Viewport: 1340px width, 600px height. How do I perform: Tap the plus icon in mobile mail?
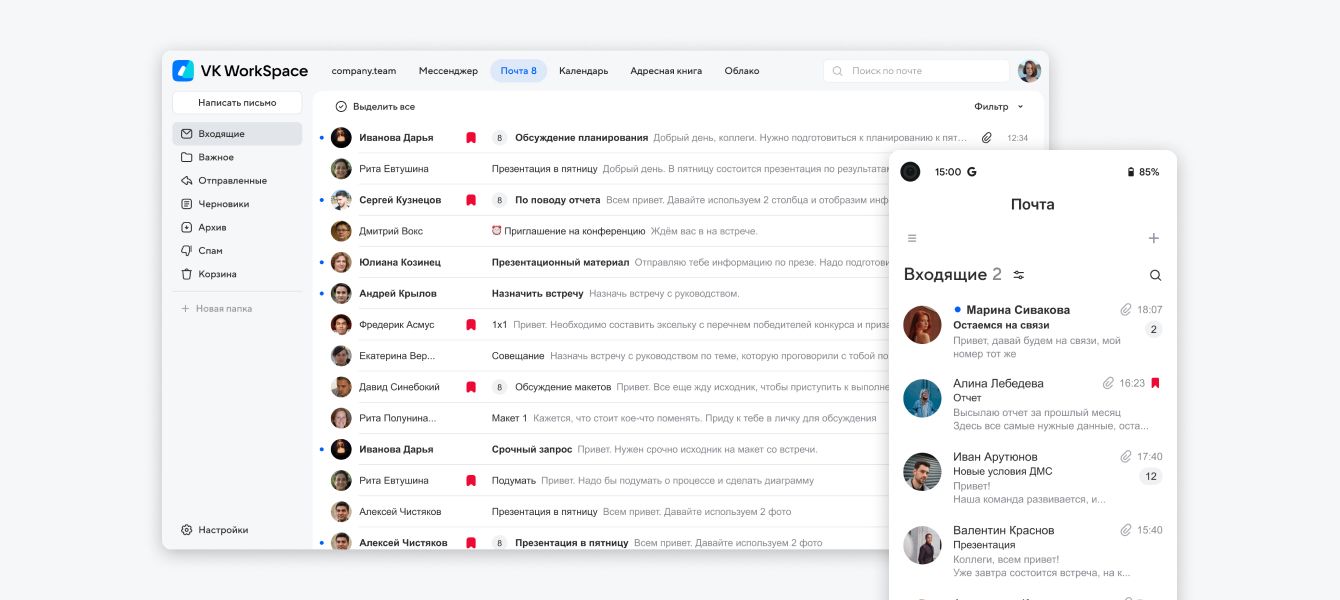[1153, 238]
